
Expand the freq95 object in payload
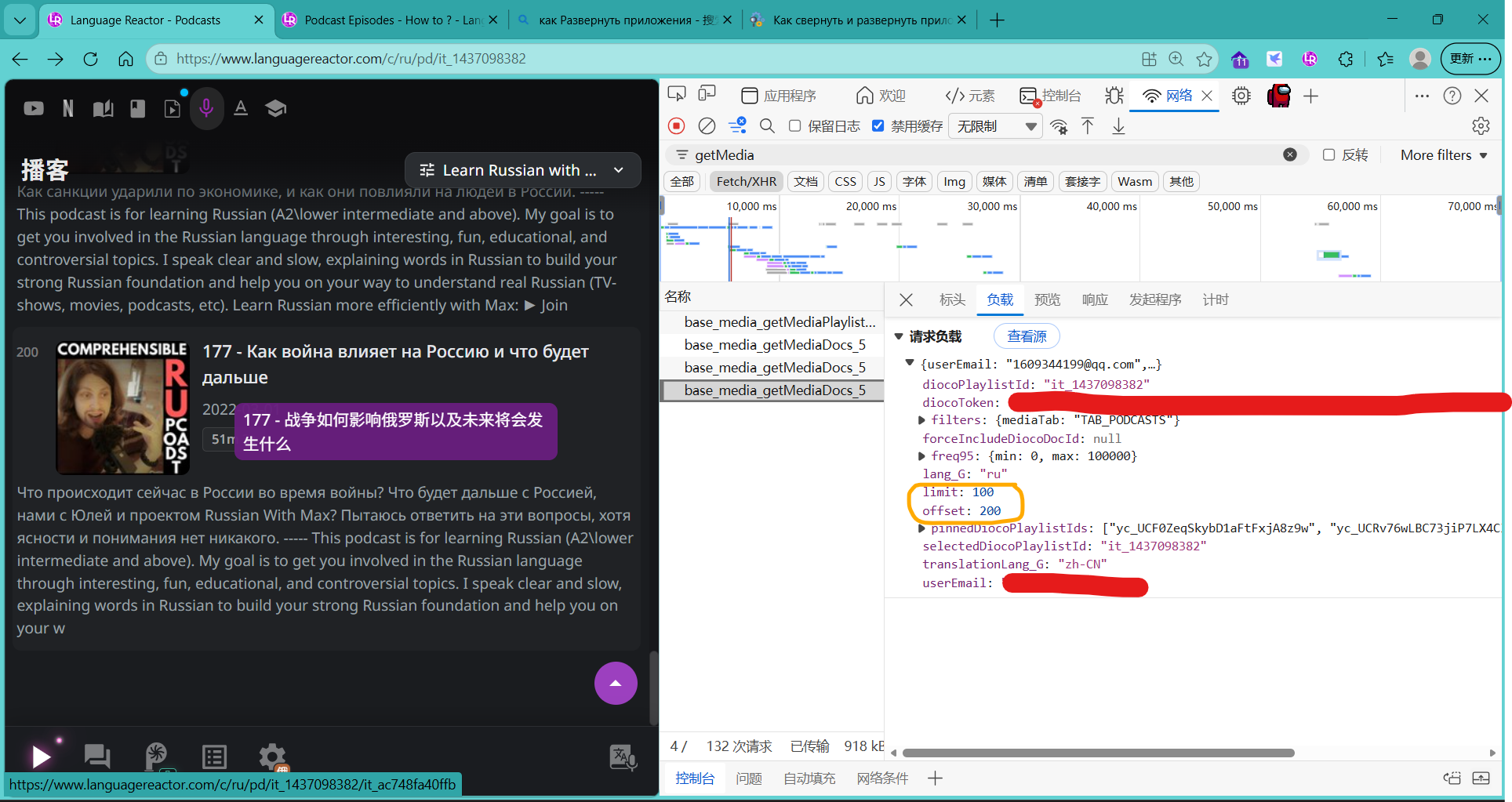click(922, 456)
